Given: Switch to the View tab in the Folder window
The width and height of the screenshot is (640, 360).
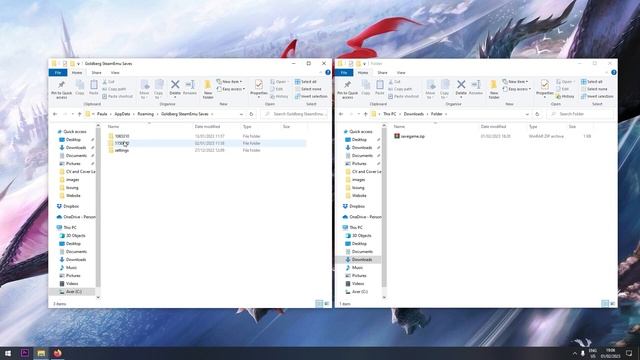Looking at the screenshot, I should (401, 73).
